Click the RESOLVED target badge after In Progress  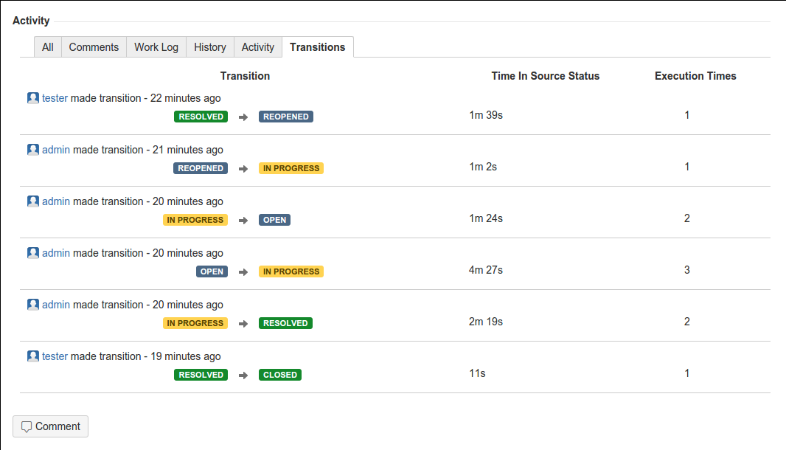(286, 323)
